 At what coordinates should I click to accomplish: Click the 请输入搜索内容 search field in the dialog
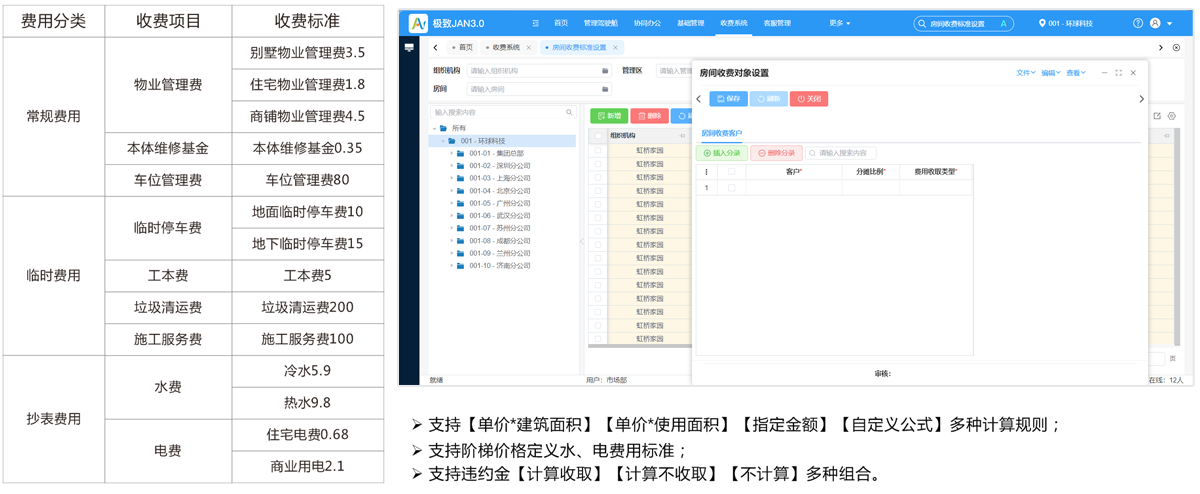(841, 153)
